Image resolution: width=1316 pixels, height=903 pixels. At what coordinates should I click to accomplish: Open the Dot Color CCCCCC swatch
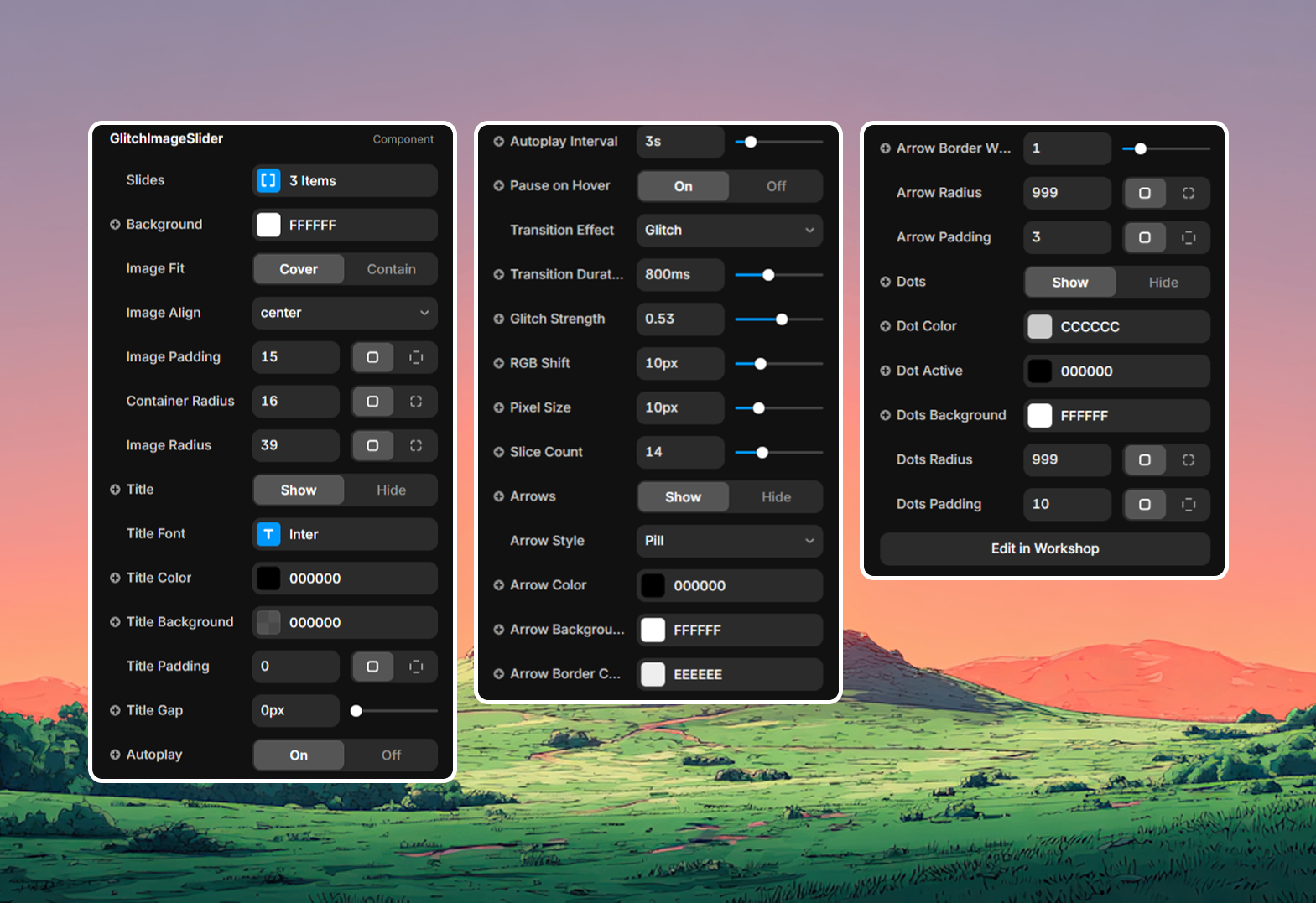pos(1040,327)
